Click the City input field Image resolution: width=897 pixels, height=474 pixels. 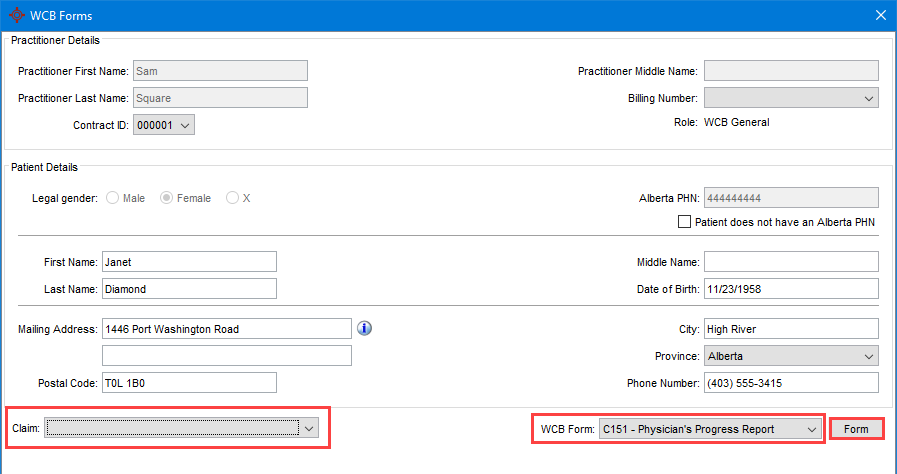790,329
